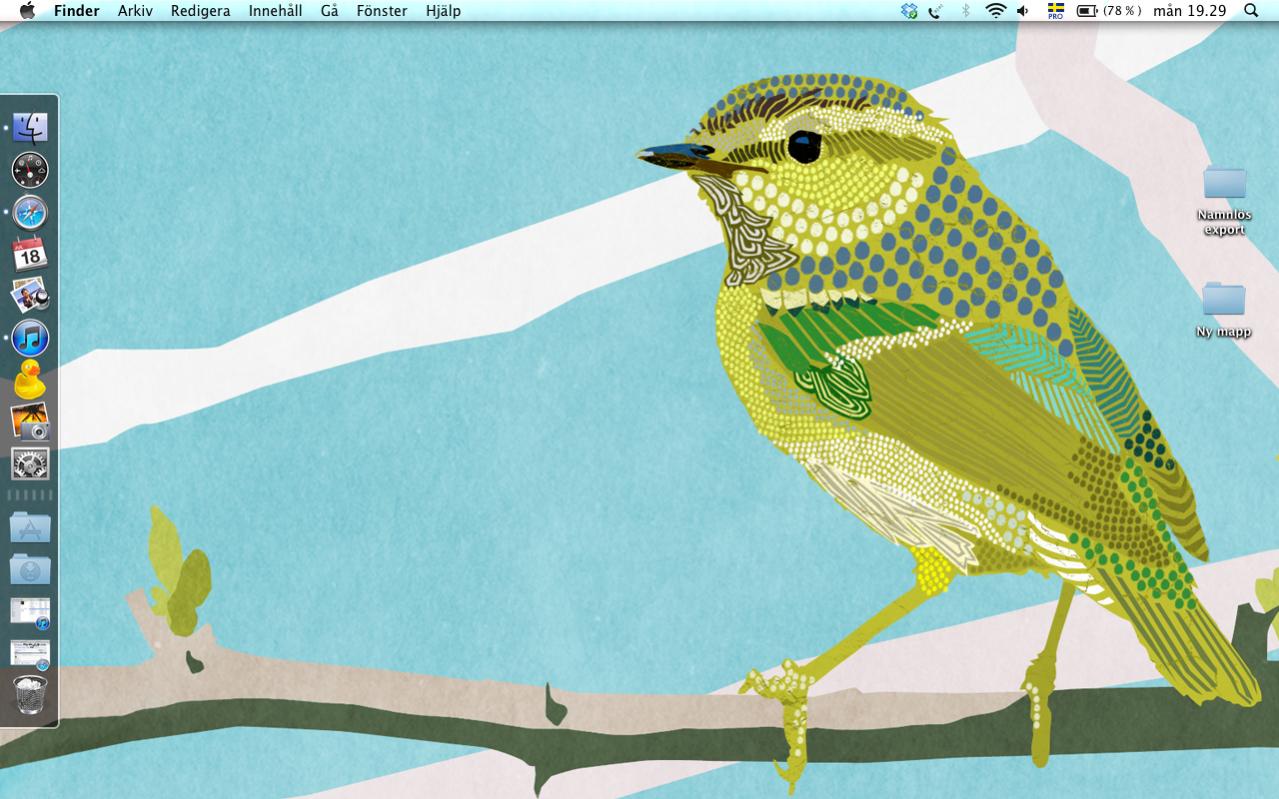
Task: Open iCal calendar showing 18
Action: click(x=30, y=254)
